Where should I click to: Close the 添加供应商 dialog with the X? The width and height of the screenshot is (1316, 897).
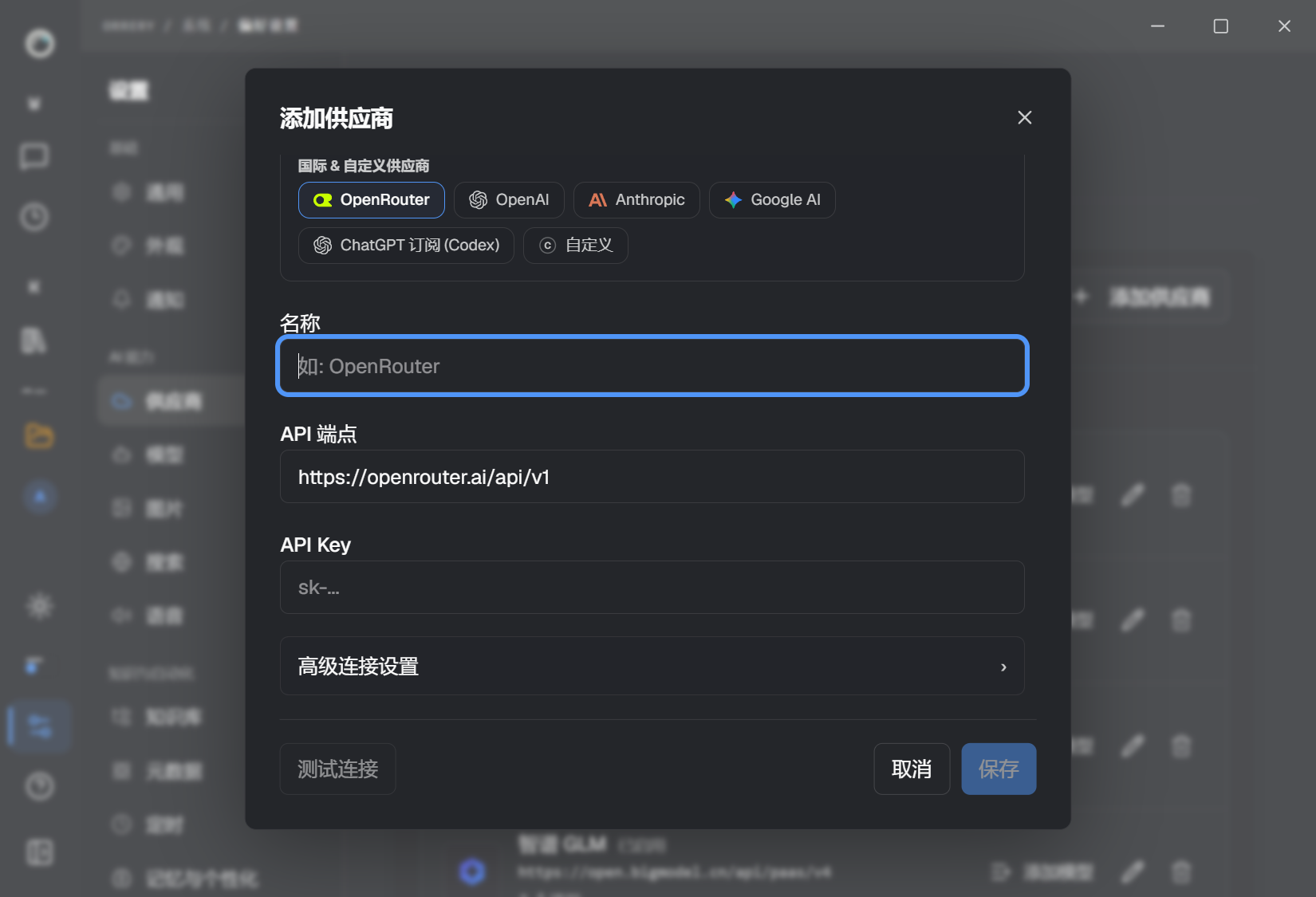(1025, 118)
